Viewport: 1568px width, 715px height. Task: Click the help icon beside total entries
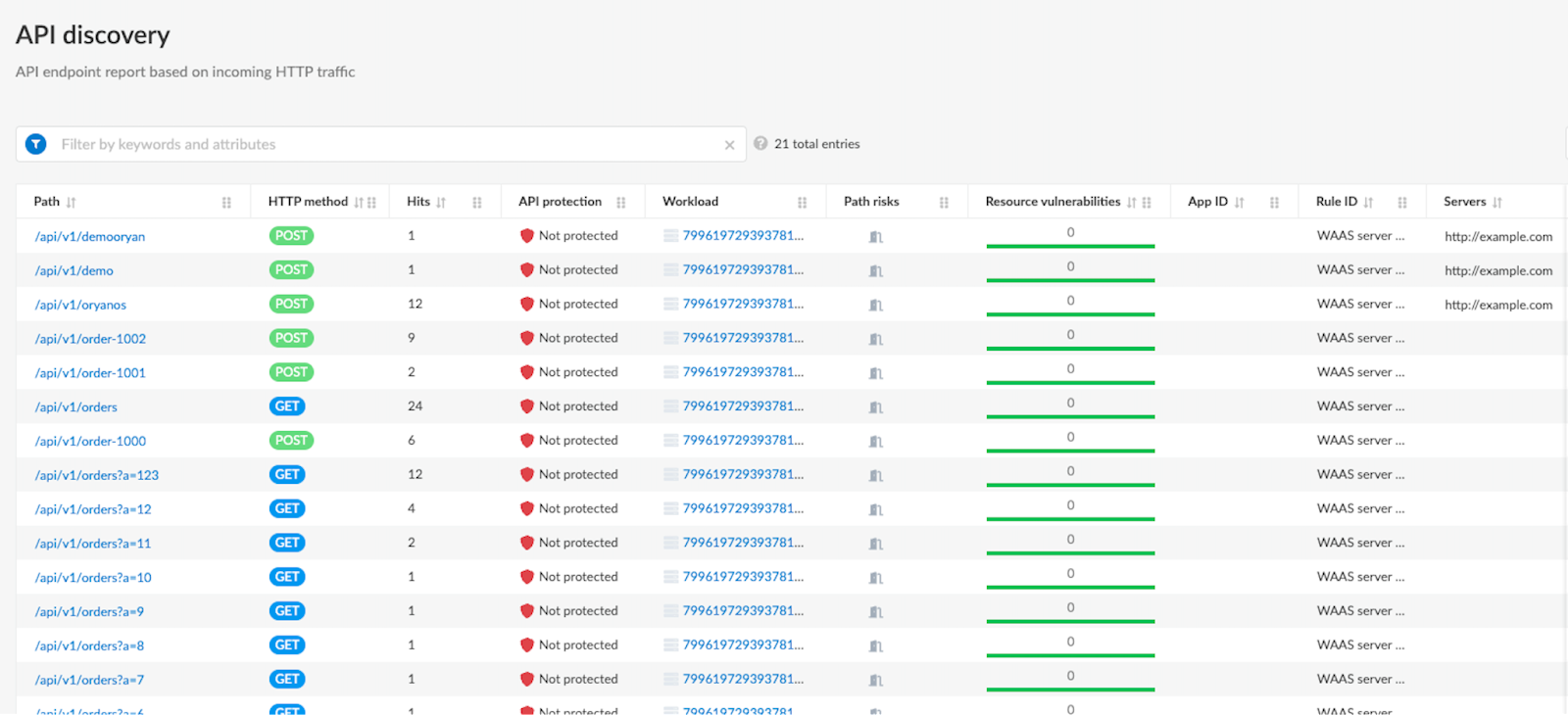pos(760,143)
